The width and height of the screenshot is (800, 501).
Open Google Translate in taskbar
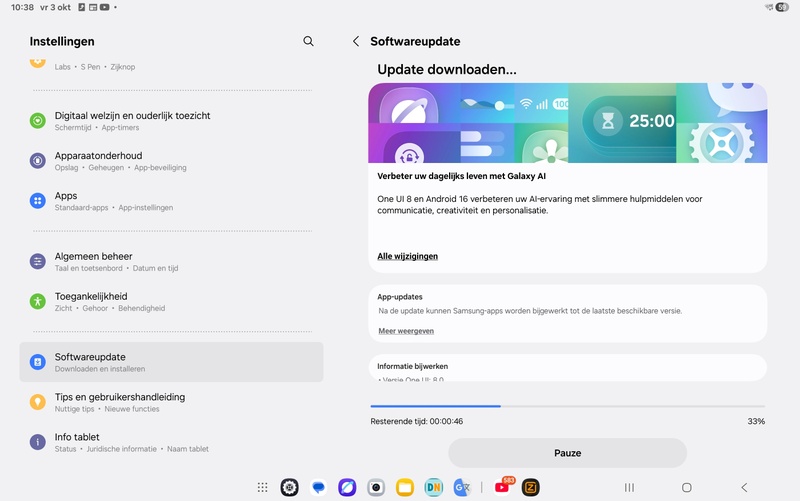pyautogui.click(x=462, y=488)
